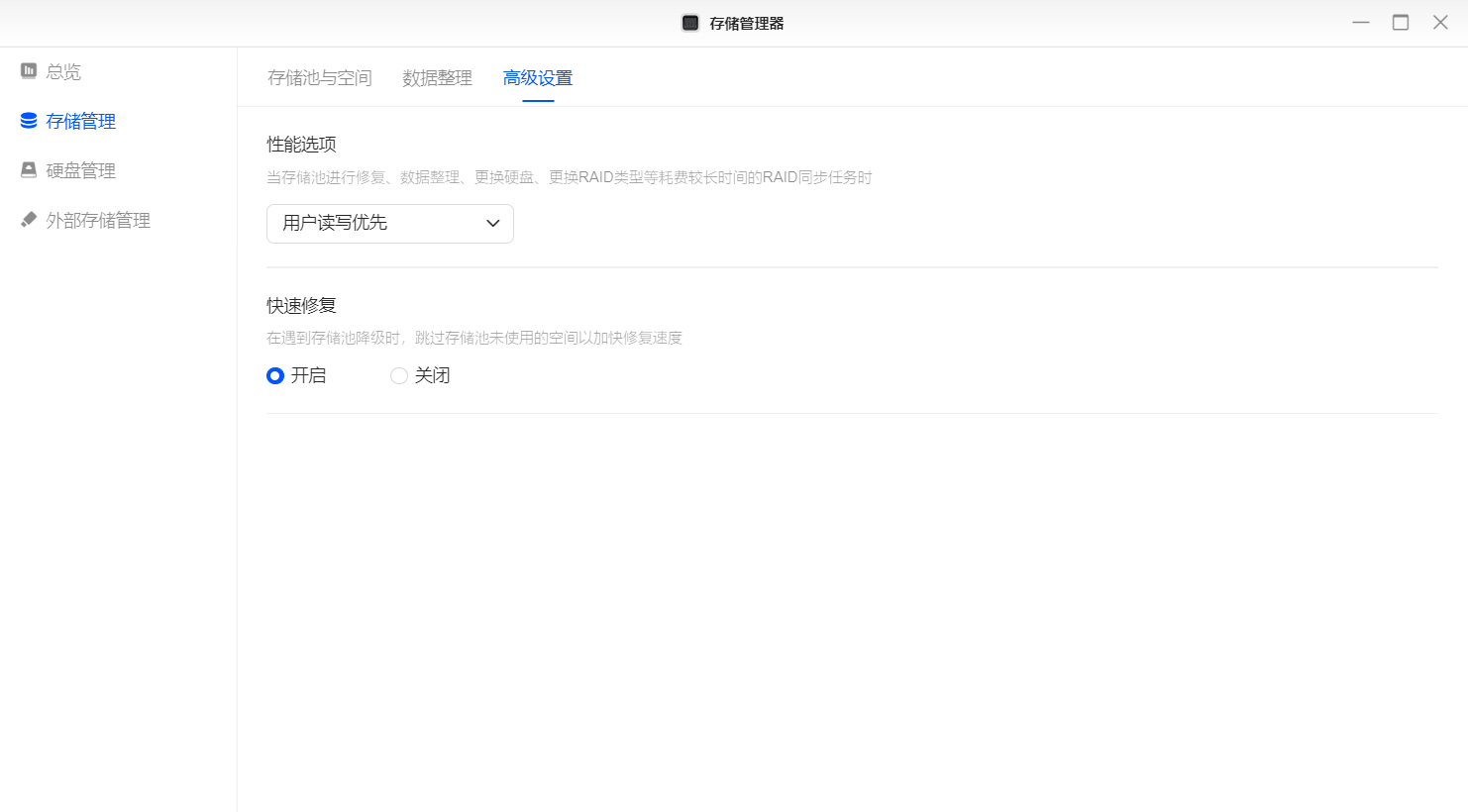Select 存储管理 in the sidebar
Viewport: 1468px width, 812px height.
tap(81, 121)
